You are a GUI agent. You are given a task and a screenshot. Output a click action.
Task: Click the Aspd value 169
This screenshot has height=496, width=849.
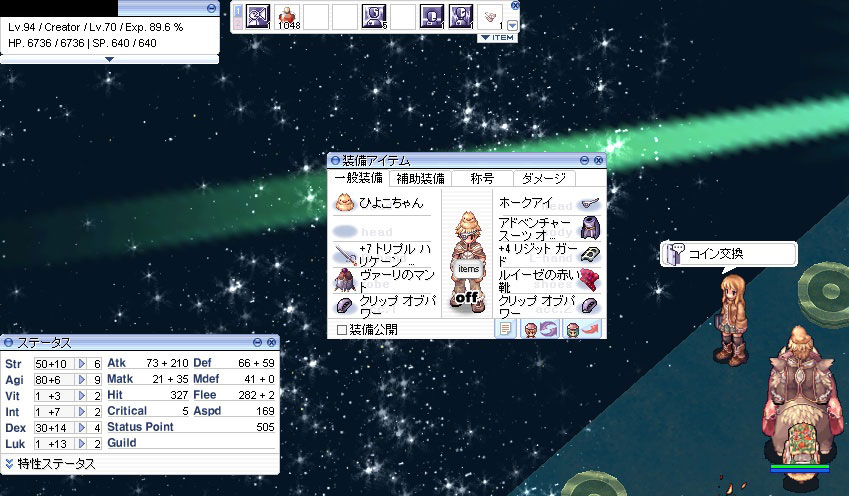[265, 411]
